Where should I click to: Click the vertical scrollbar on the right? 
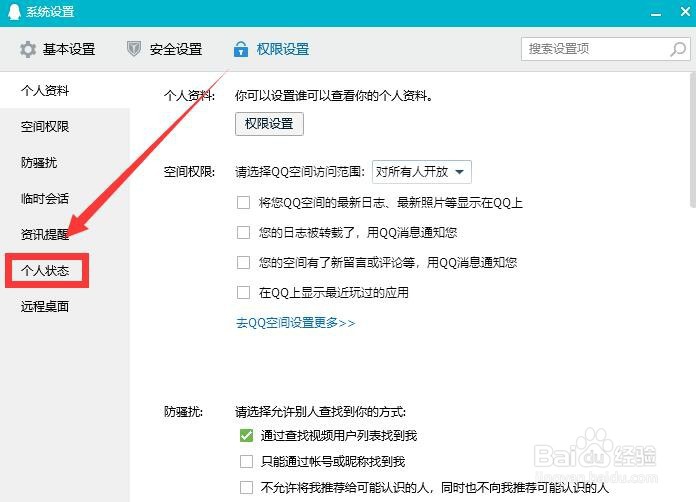point(693,140)
